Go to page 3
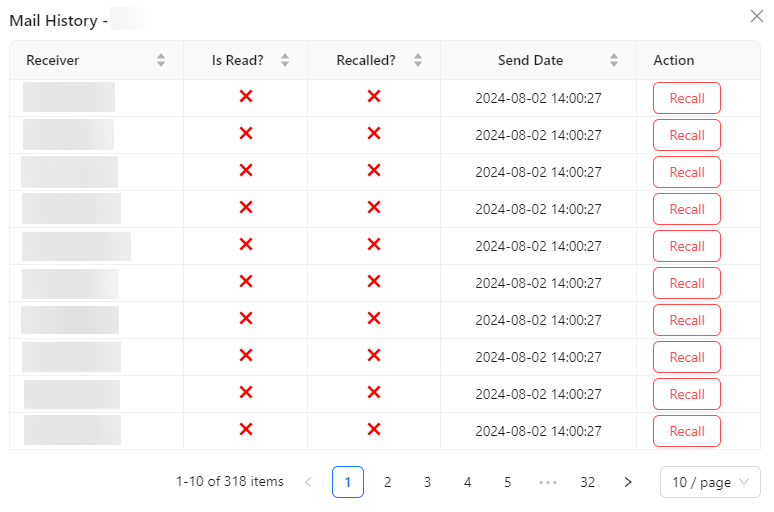 tap(427, 482)
